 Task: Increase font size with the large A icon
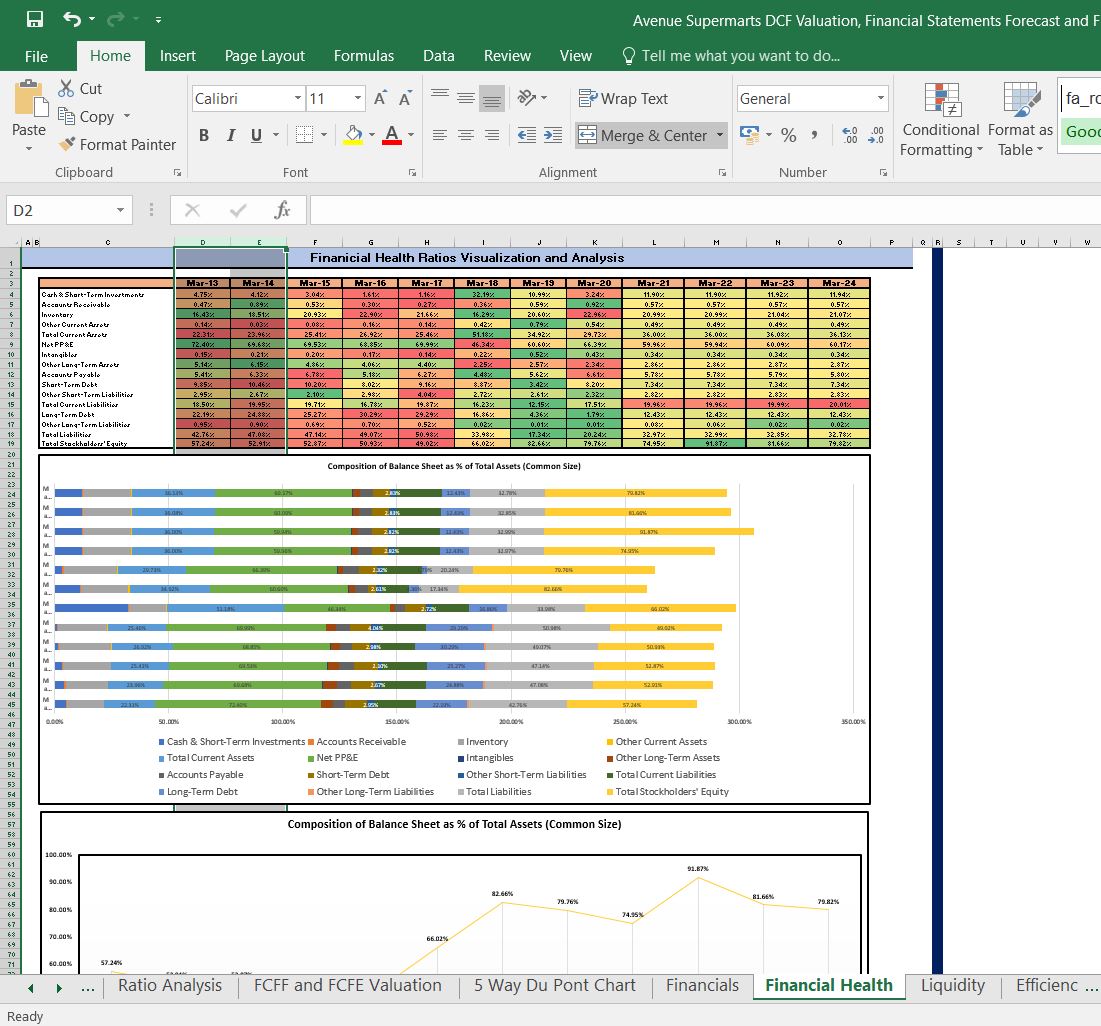coord(380,98)
